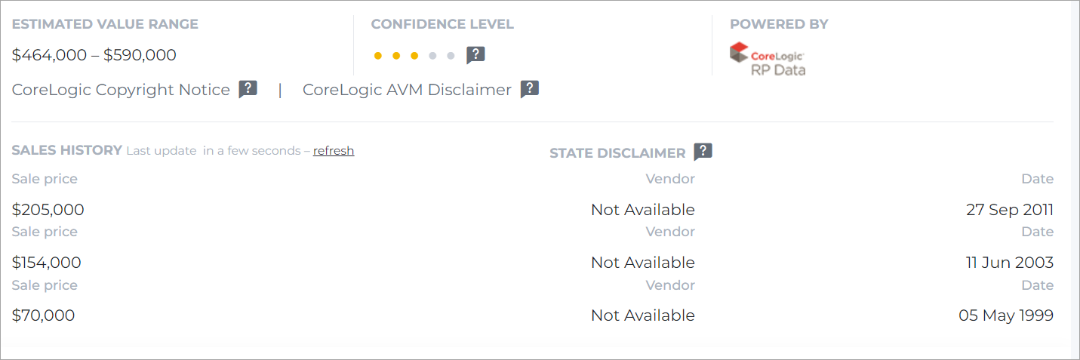
Task: Click the CoreLogic RP Data logo
Action: [x=767, y=59]
